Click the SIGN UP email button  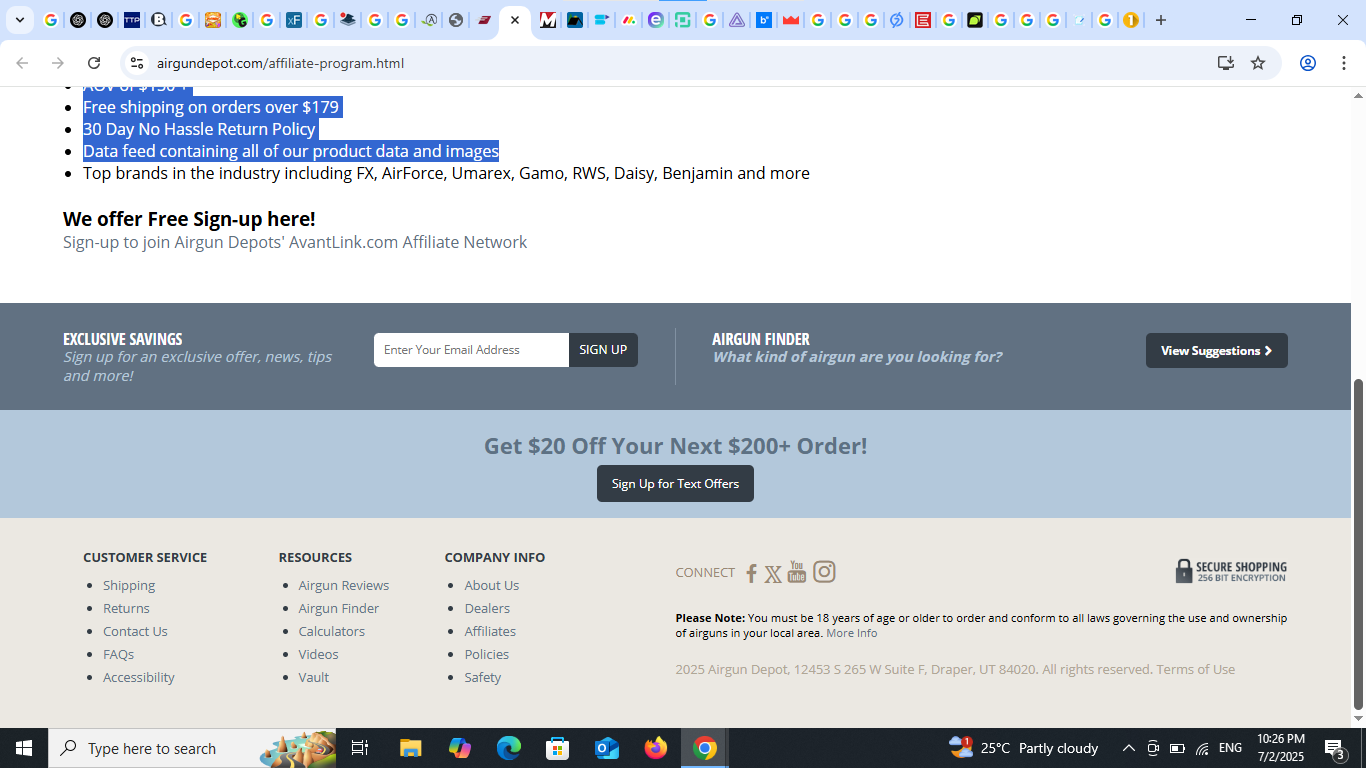(x=603, y=350)
